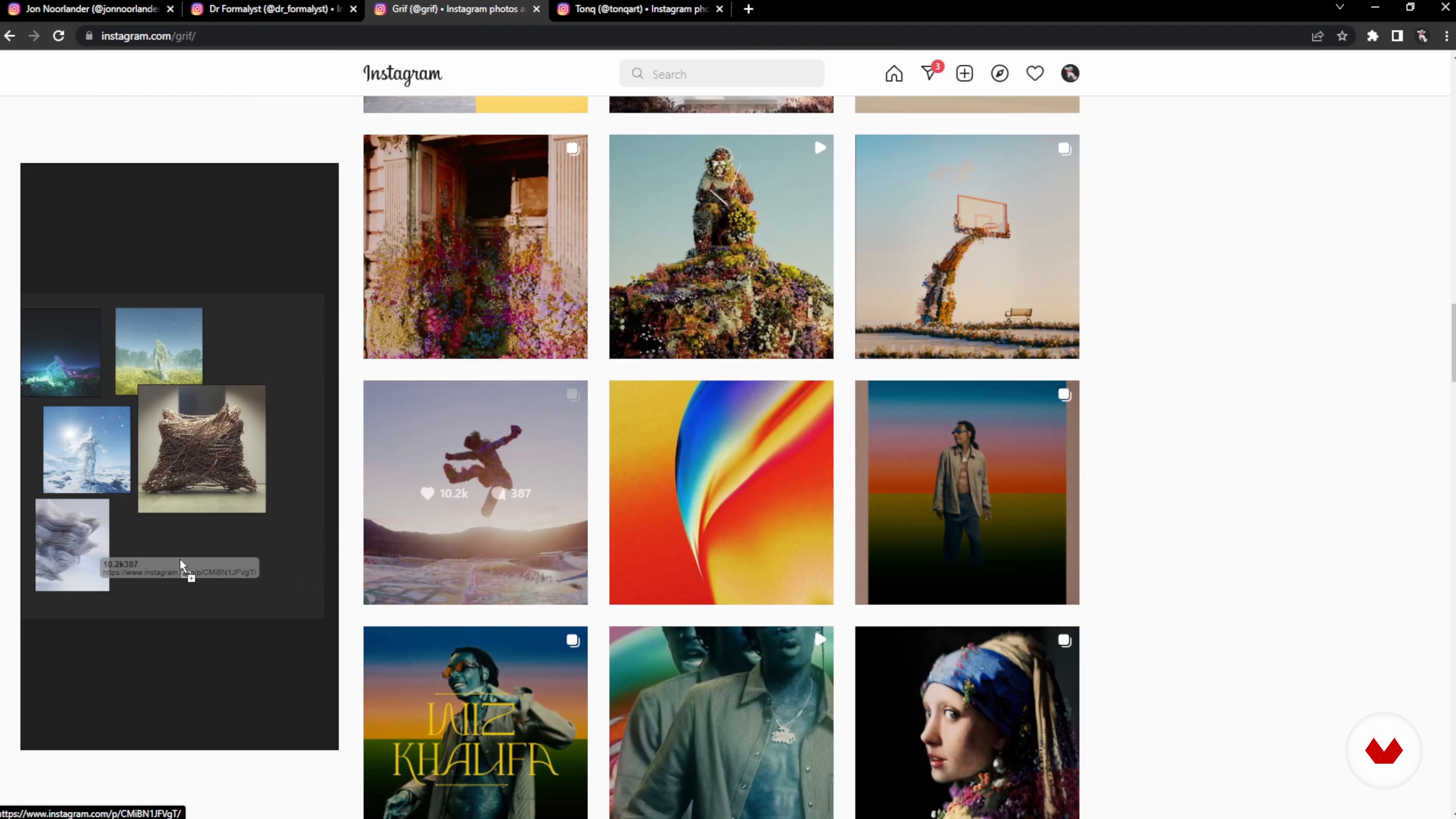
Task: Open the flower monkey video post
Action: 721,246
